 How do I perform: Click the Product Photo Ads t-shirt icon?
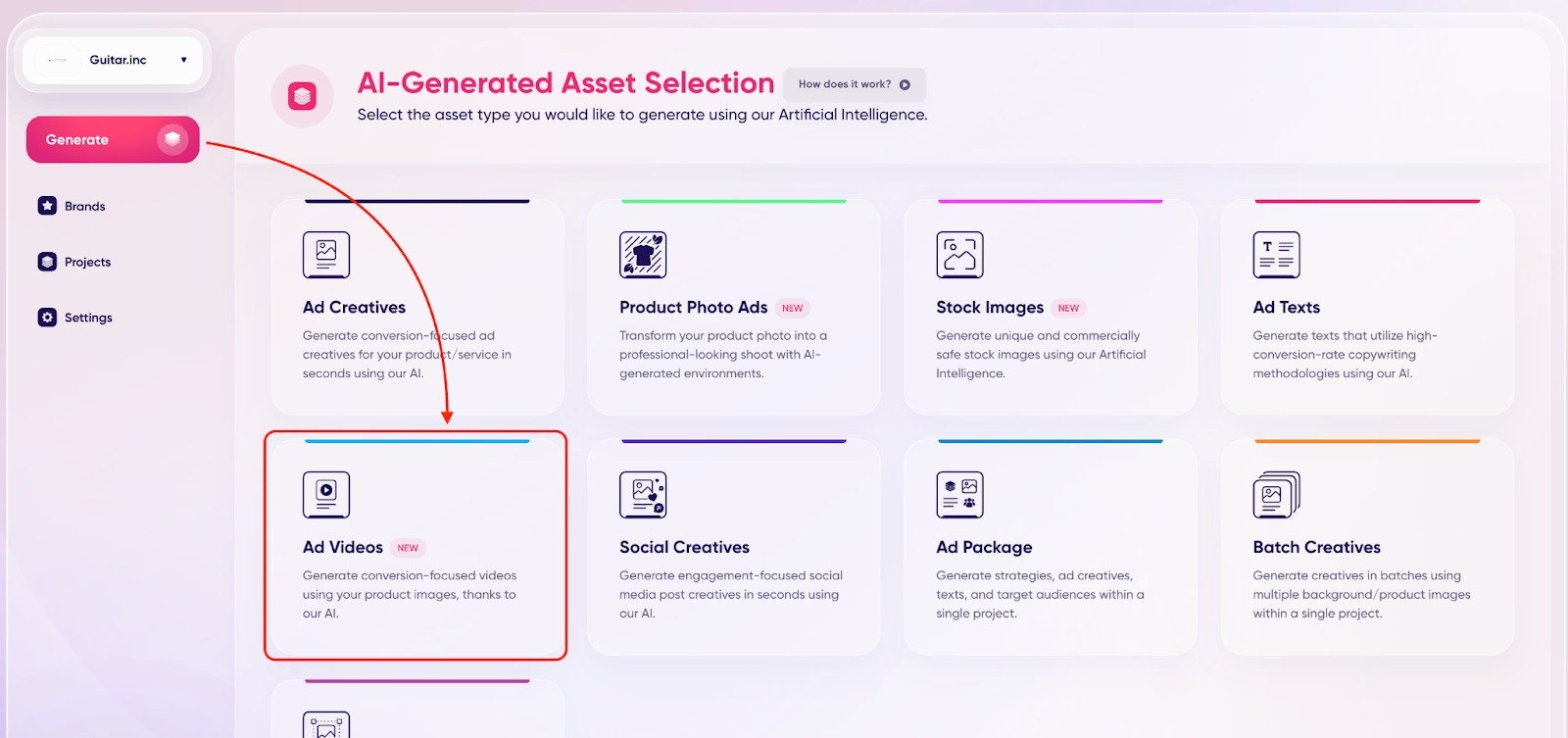tap(643, 254)
